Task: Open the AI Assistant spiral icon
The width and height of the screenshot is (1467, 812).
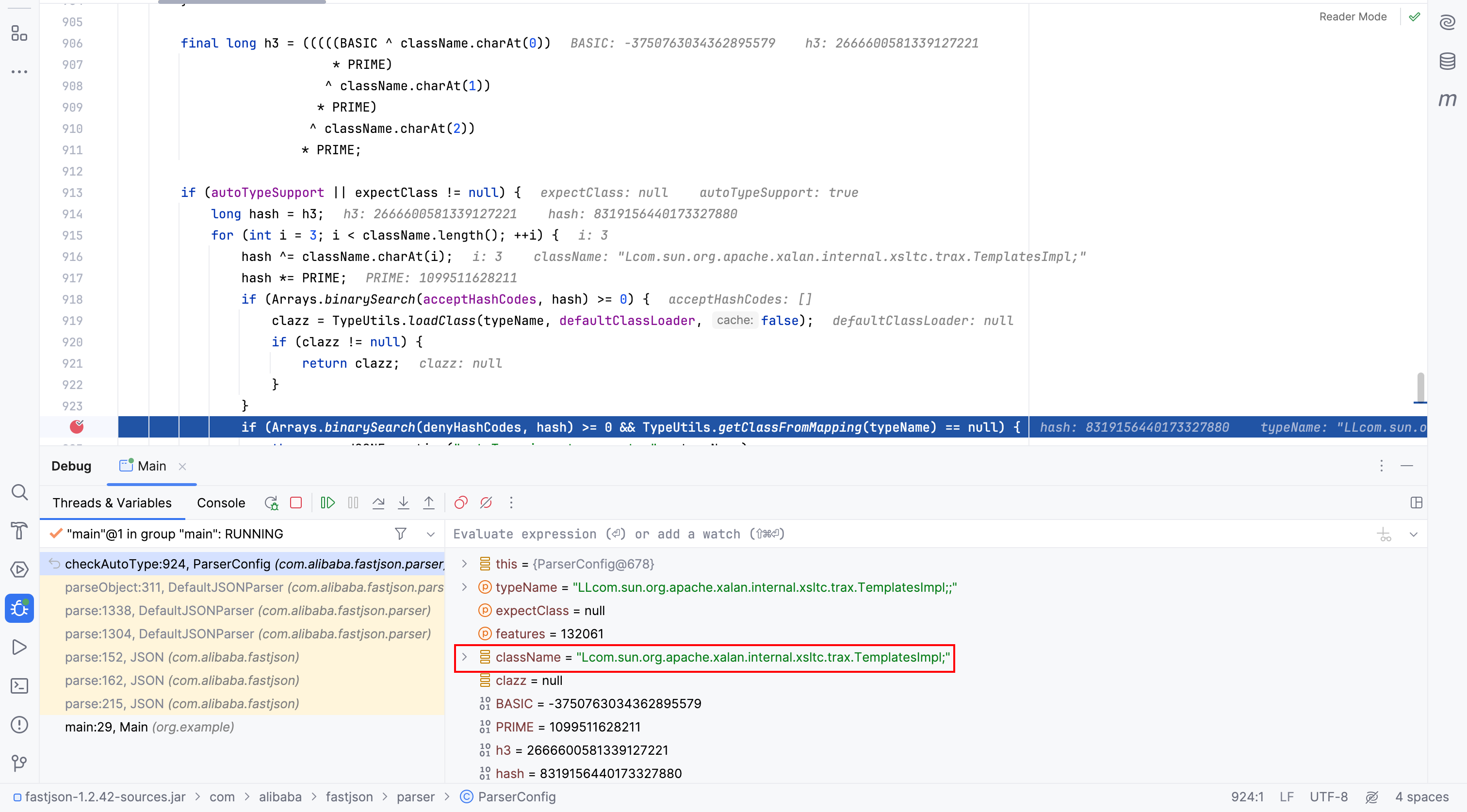Action: 1447,23
